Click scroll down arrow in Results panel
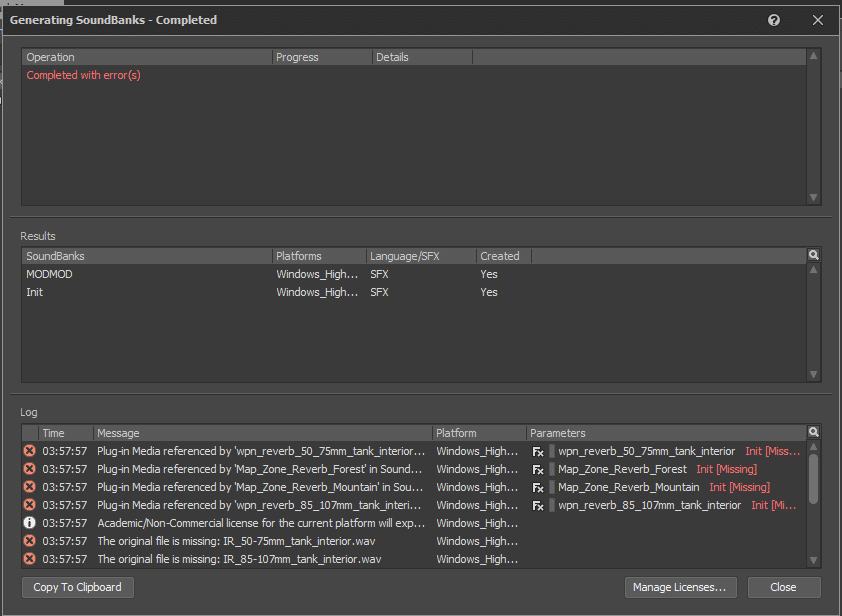This screenshot has height=616, width=842. (x=814, y=374)
